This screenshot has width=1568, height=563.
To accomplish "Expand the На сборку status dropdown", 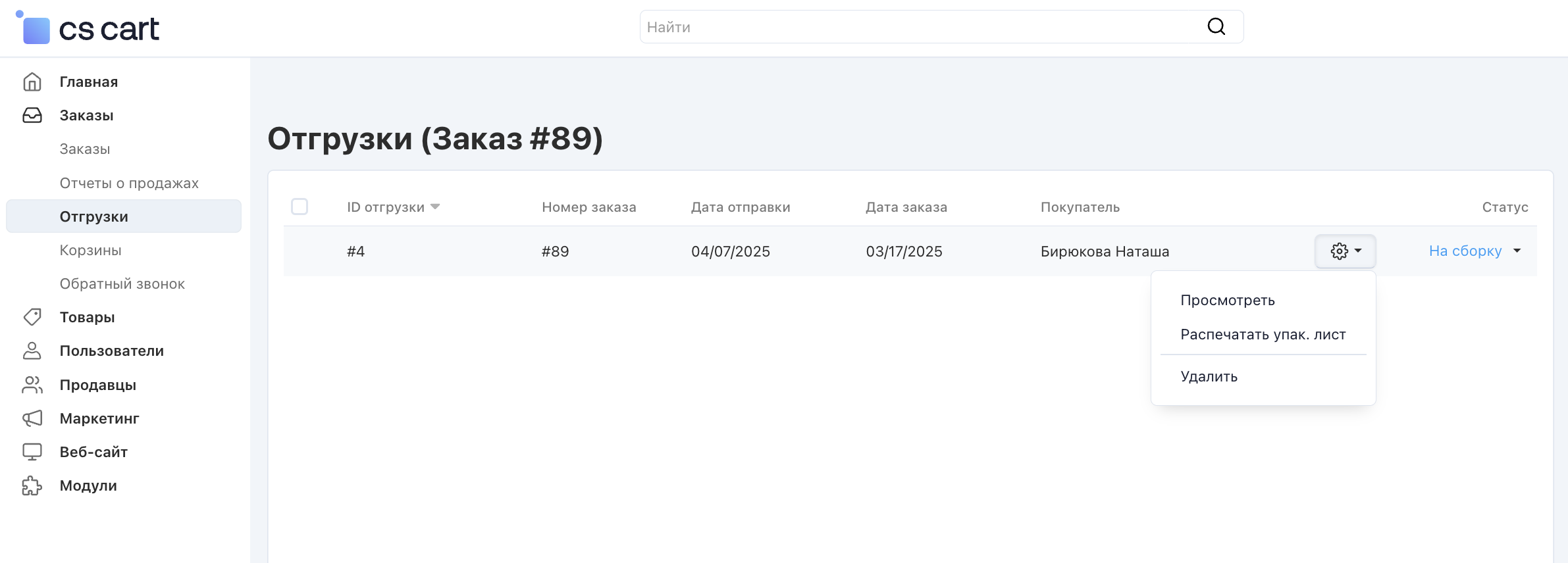I will pos(1475,251).
